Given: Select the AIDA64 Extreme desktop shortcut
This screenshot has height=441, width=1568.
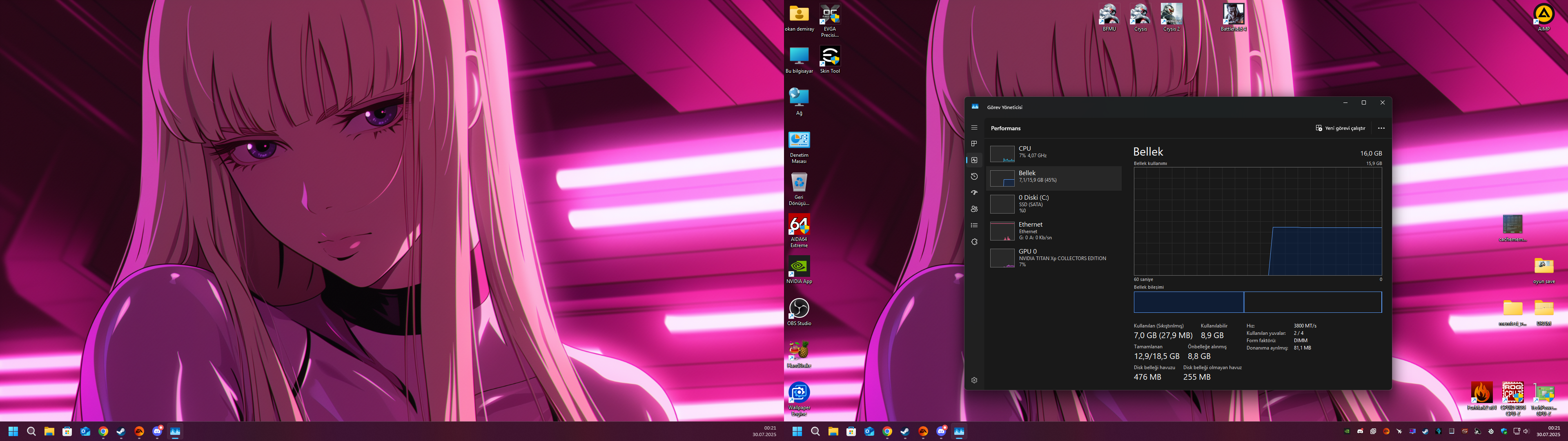Looking at the screenshot, I should [799, 231].
